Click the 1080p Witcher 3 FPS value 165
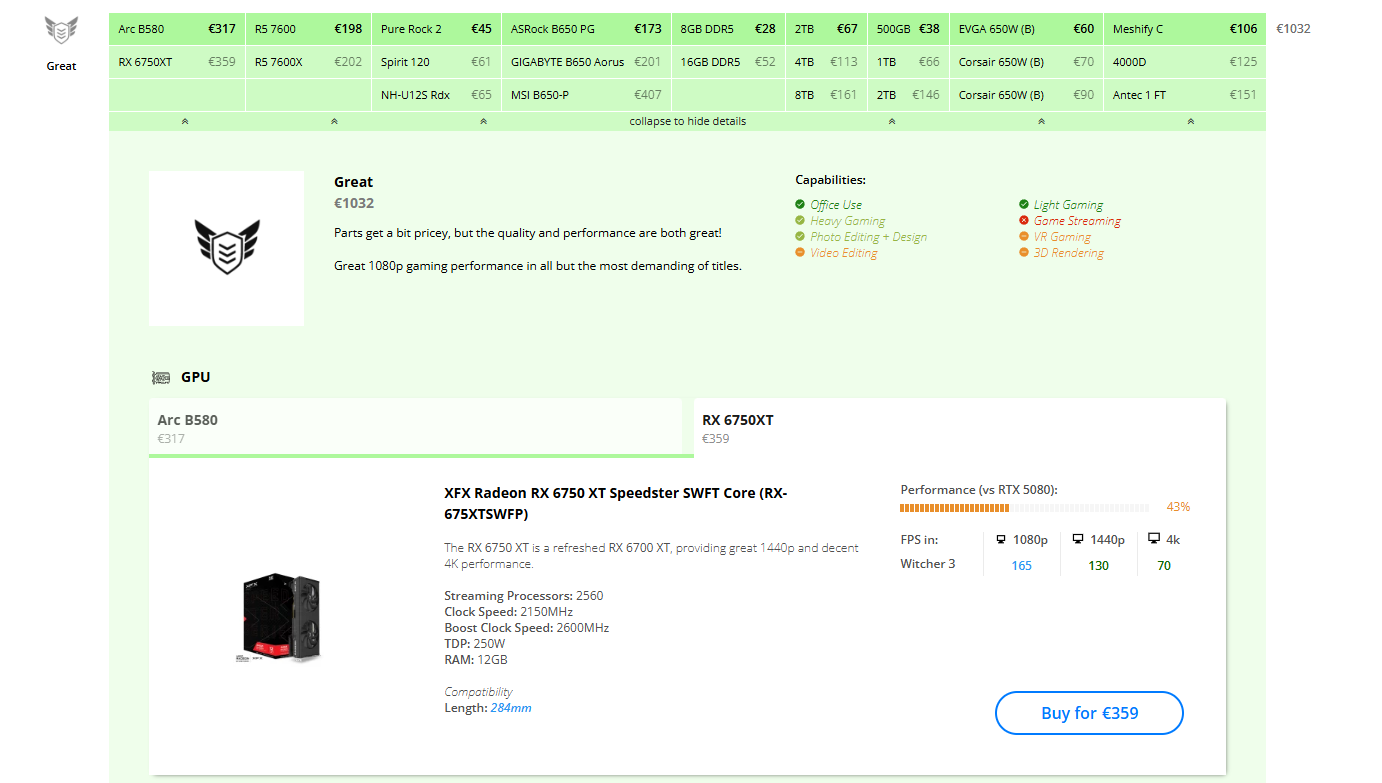The image size is (1382, 783). click(1021, 566)
